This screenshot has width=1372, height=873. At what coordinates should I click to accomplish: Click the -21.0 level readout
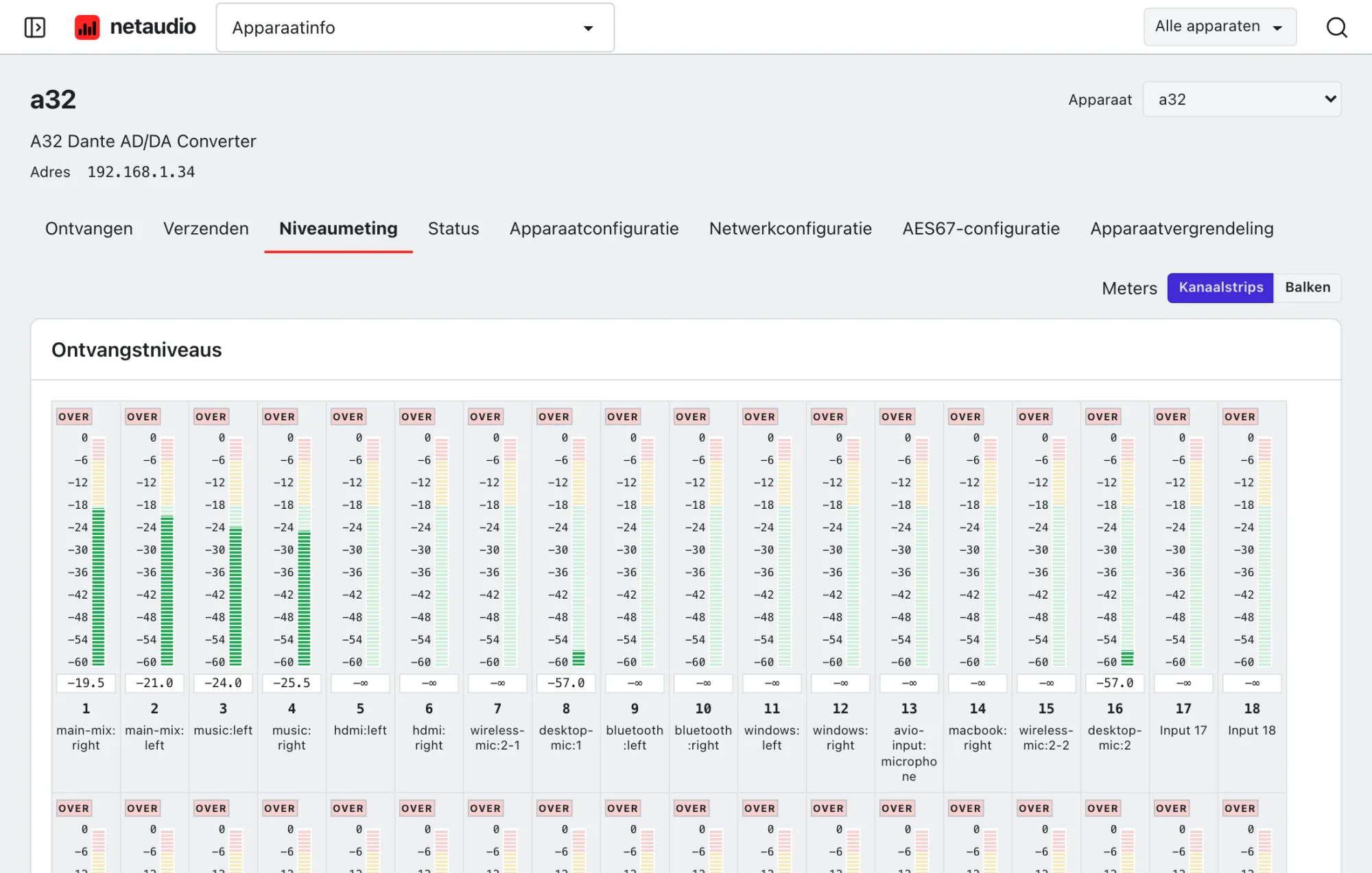(x=154, y=683)
